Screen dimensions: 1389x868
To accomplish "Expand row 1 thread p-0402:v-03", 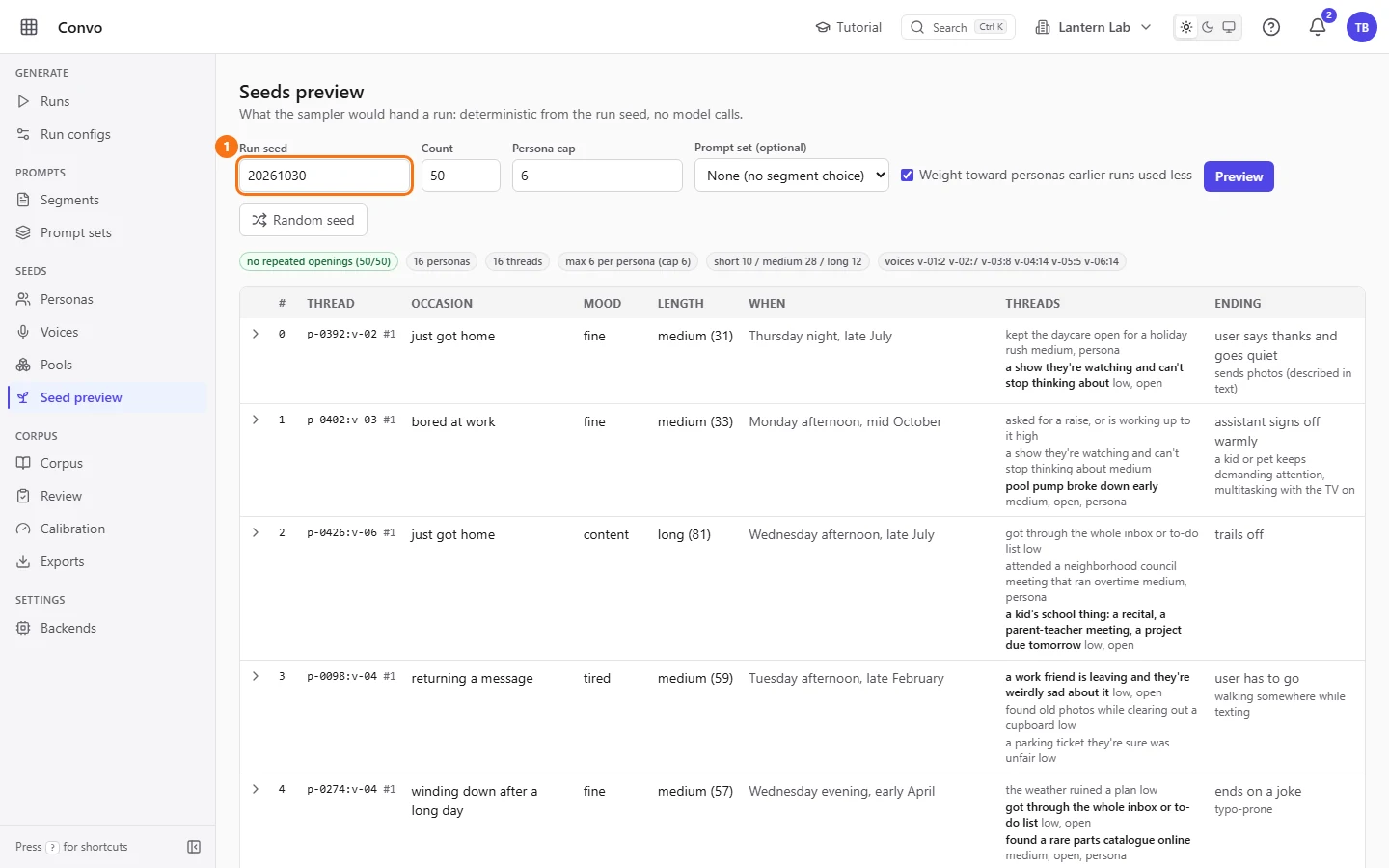I will [x=256, y=420].
